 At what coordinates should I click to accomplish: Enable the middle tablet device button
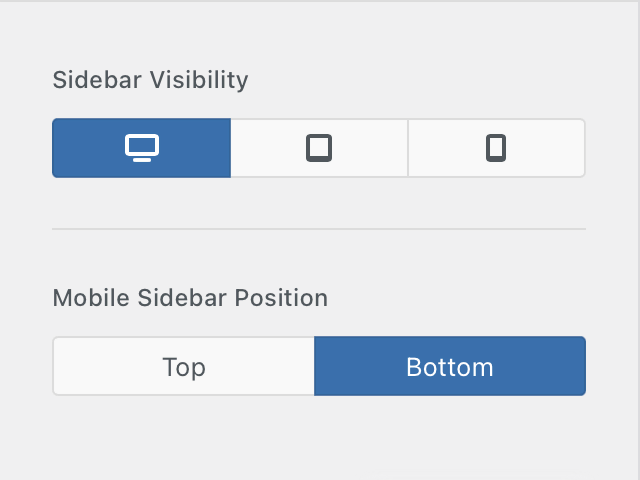click(319, 148)
